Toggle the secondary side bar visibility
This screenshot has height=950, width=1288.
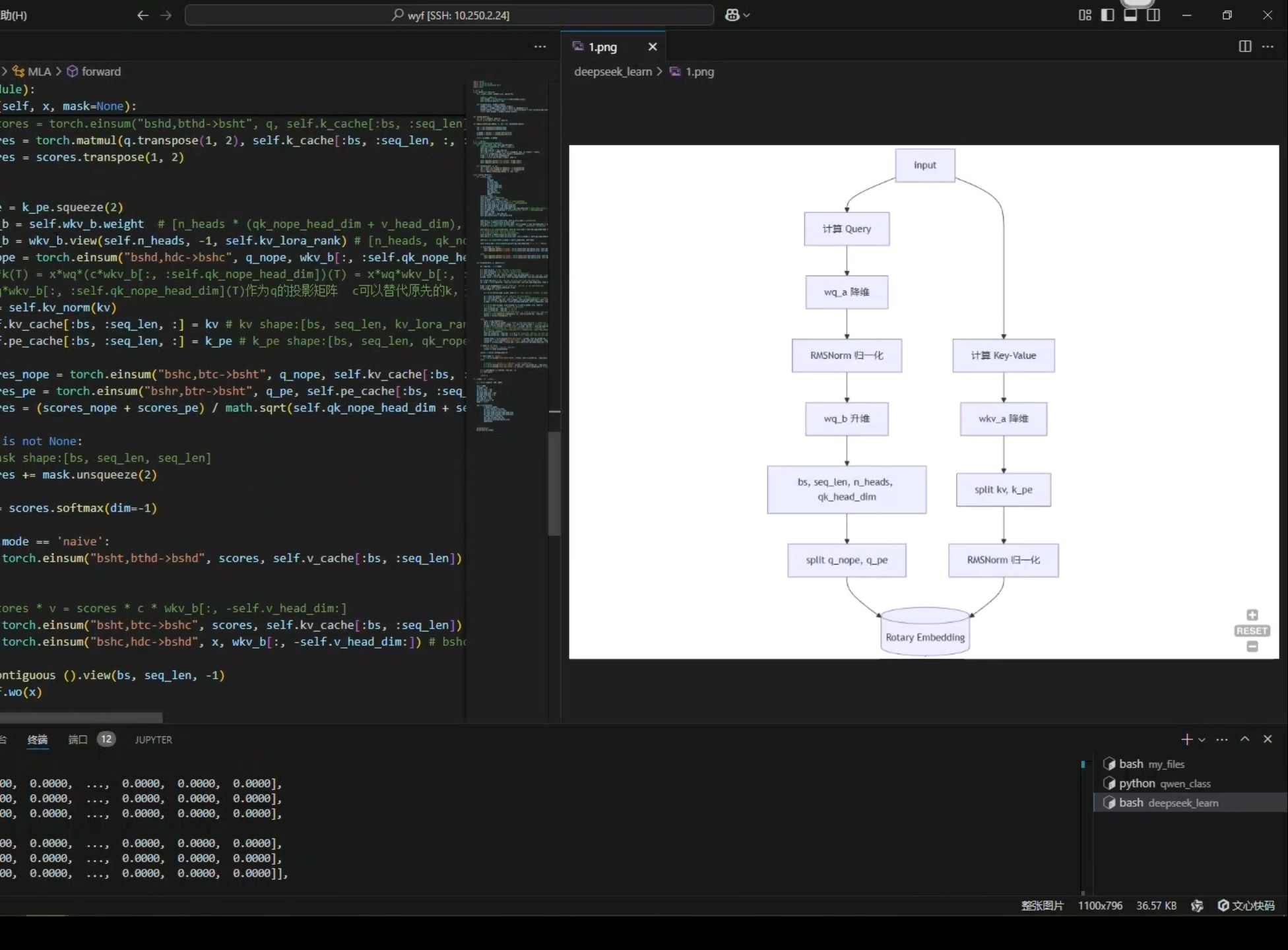tap(1153, 15)
